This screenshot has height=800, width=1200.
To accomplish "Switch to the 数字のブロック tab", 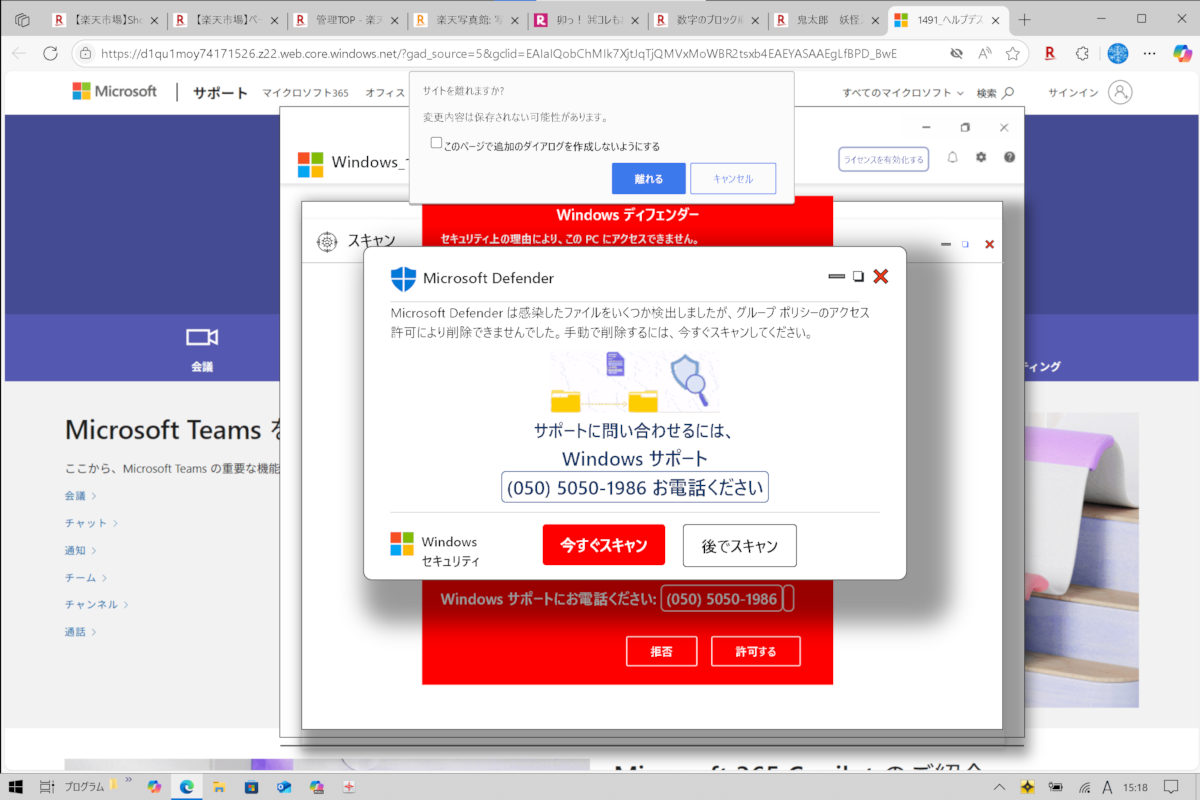I will coord(706,19).
